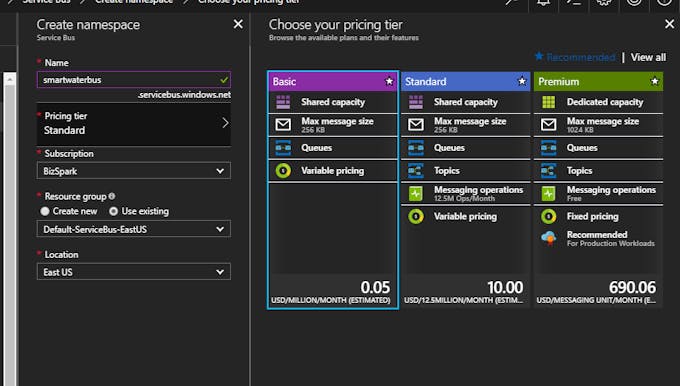The width and height of the screenshot is (680, 386).
Task: Click the Variable pricing coin icon in Standard
Action: 416,216
